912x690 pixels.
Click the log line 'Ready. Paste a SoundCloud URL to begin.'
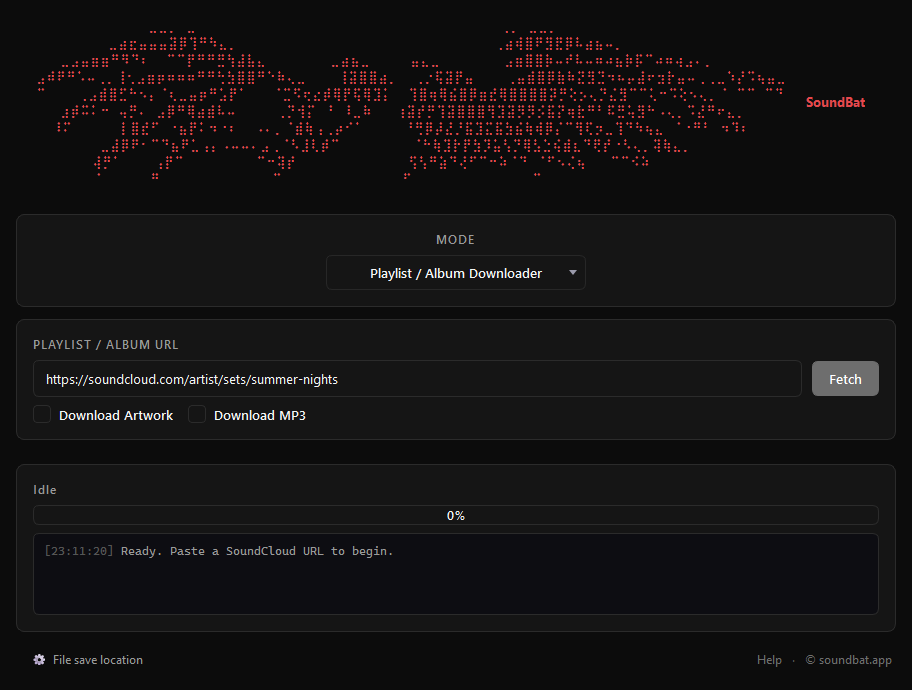click(257, 551)
